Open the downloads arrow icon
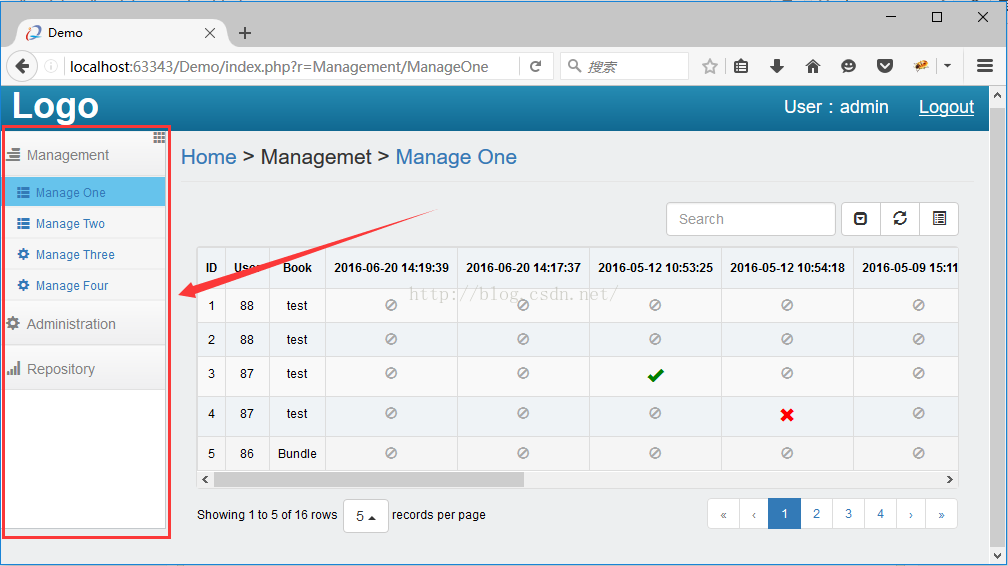 click(777, 66)
